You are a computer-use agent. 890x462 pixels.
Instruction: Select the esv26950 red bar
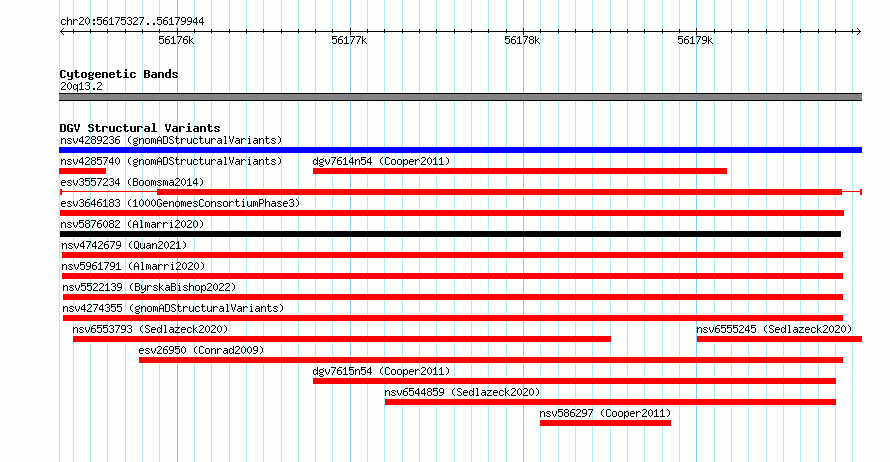pyautogui.click(x=491, y=360)
